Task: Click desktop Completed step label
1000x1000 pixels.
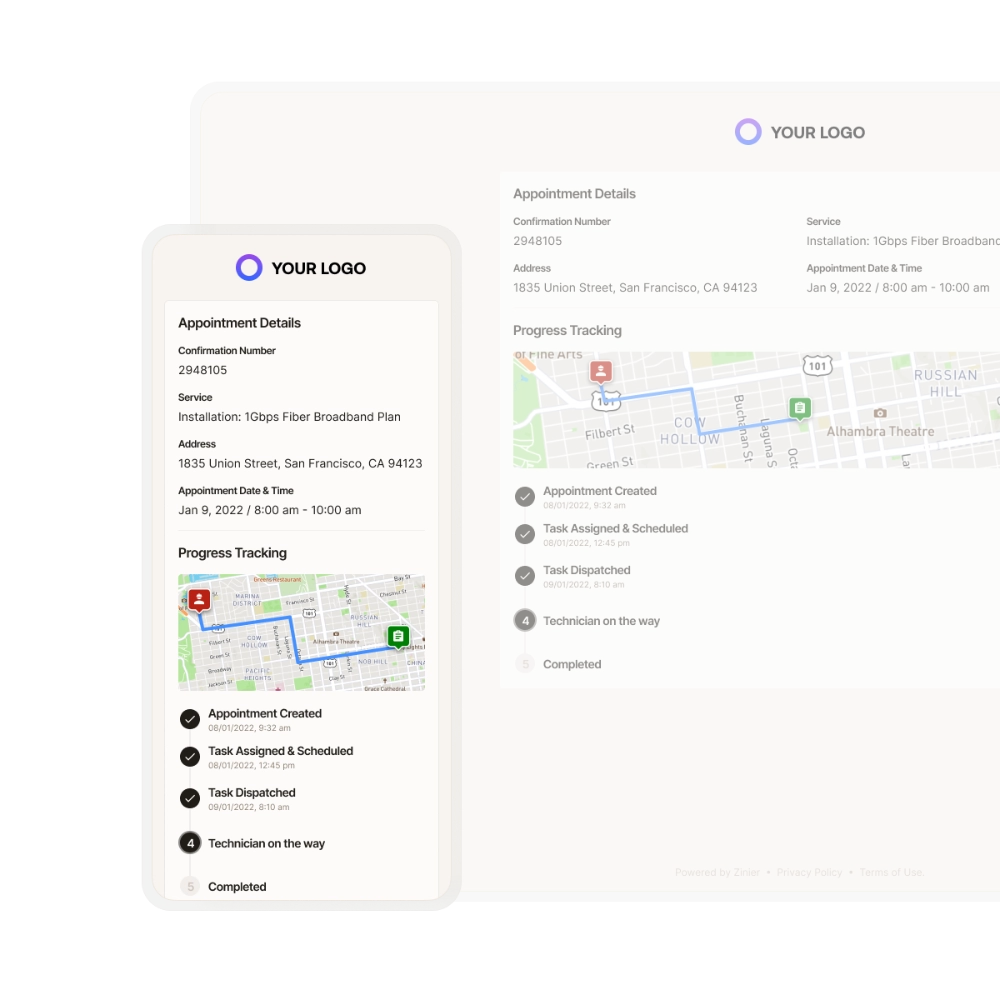Action: click(x=572, y=665)
